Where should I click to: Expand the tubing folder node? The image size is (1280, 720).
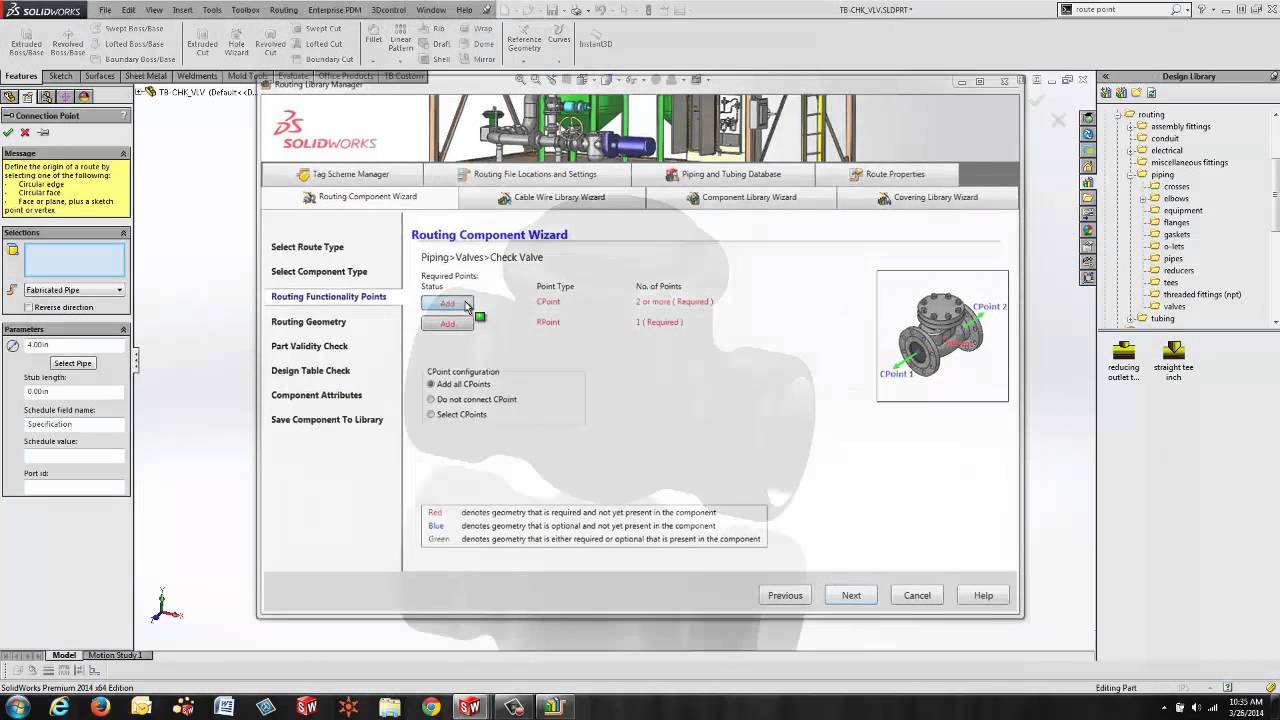(x=1129, y=319)
